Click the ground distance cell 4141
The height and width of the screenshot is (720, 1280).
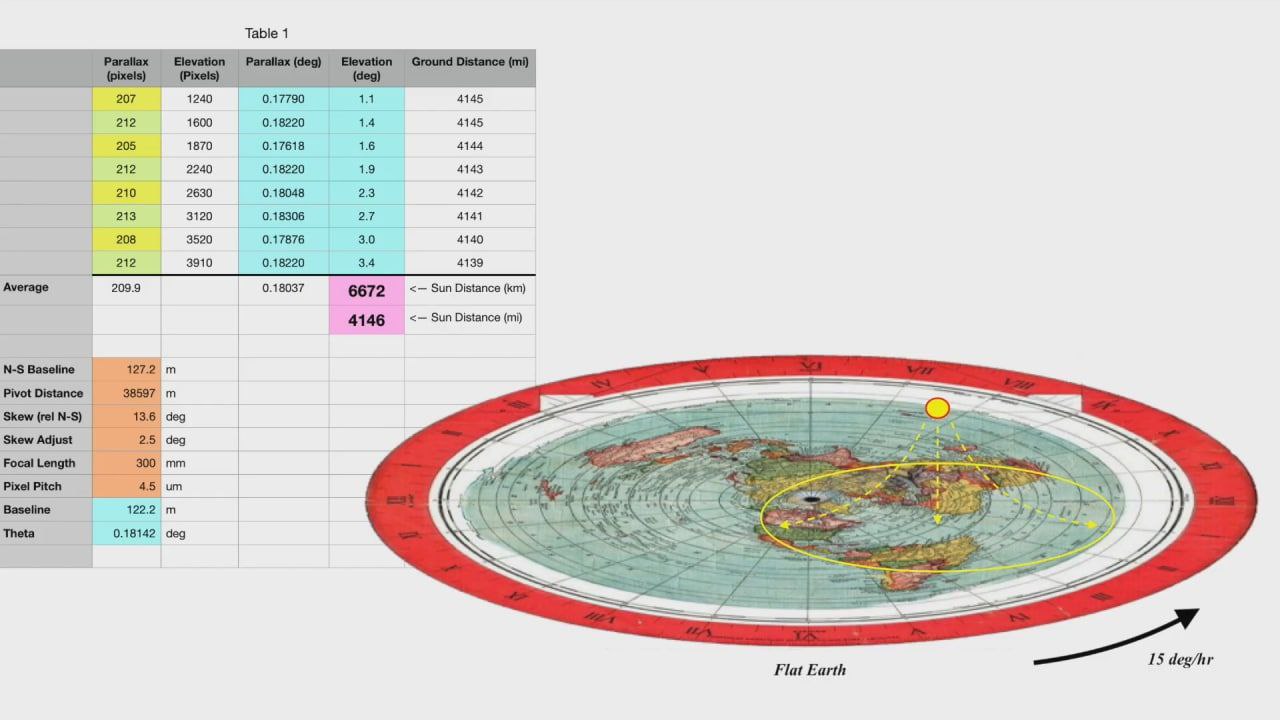click(x=470, y=216)
